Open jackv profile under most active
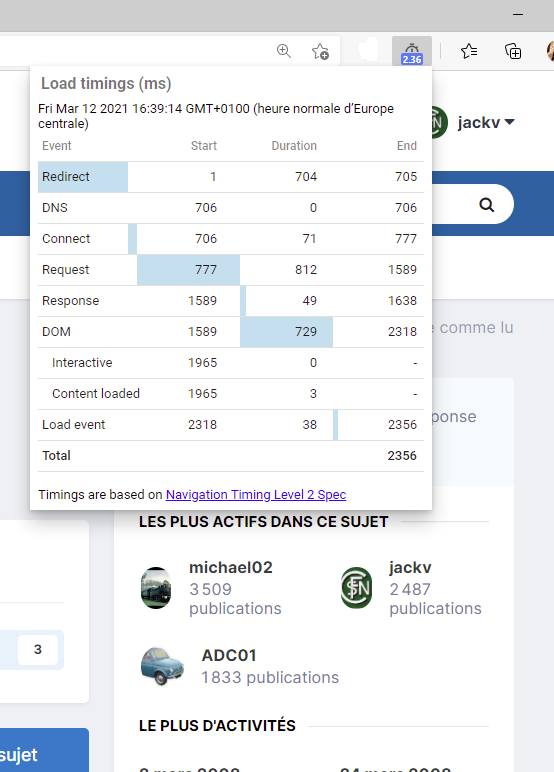Screen dimensions: 554x772 [x=410, y=567]
